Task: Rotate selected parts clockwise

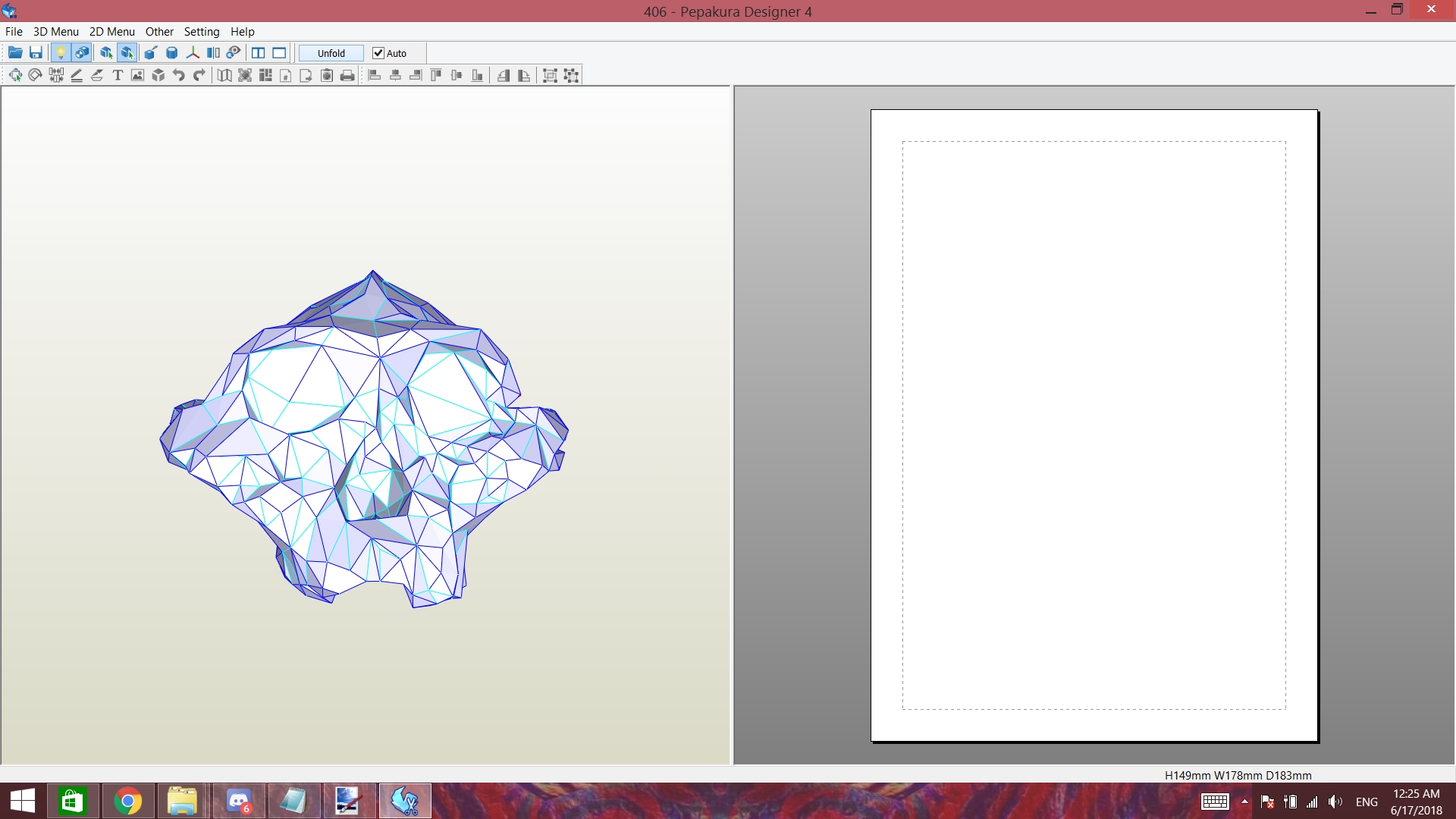Action: [524, 75]
